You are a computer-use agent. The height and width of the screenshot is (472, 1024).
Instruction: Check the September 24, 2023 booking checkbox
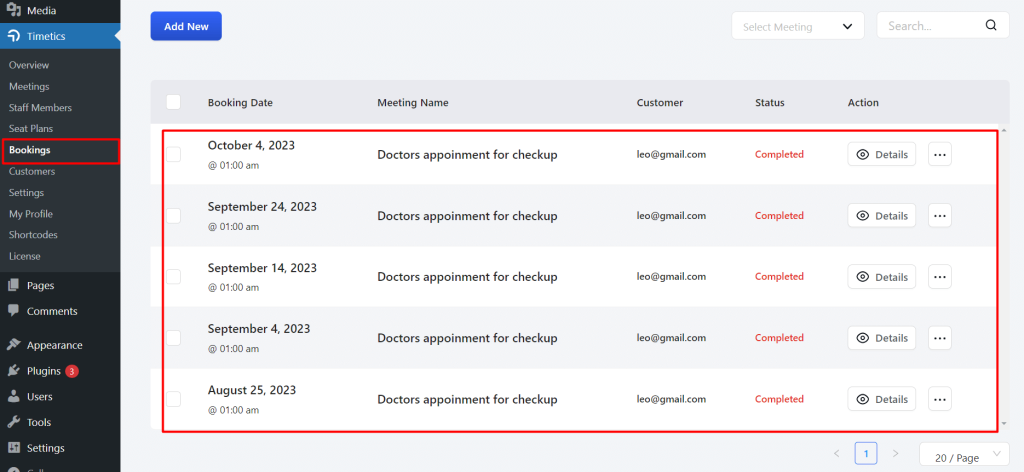click(x=173, y=215)
